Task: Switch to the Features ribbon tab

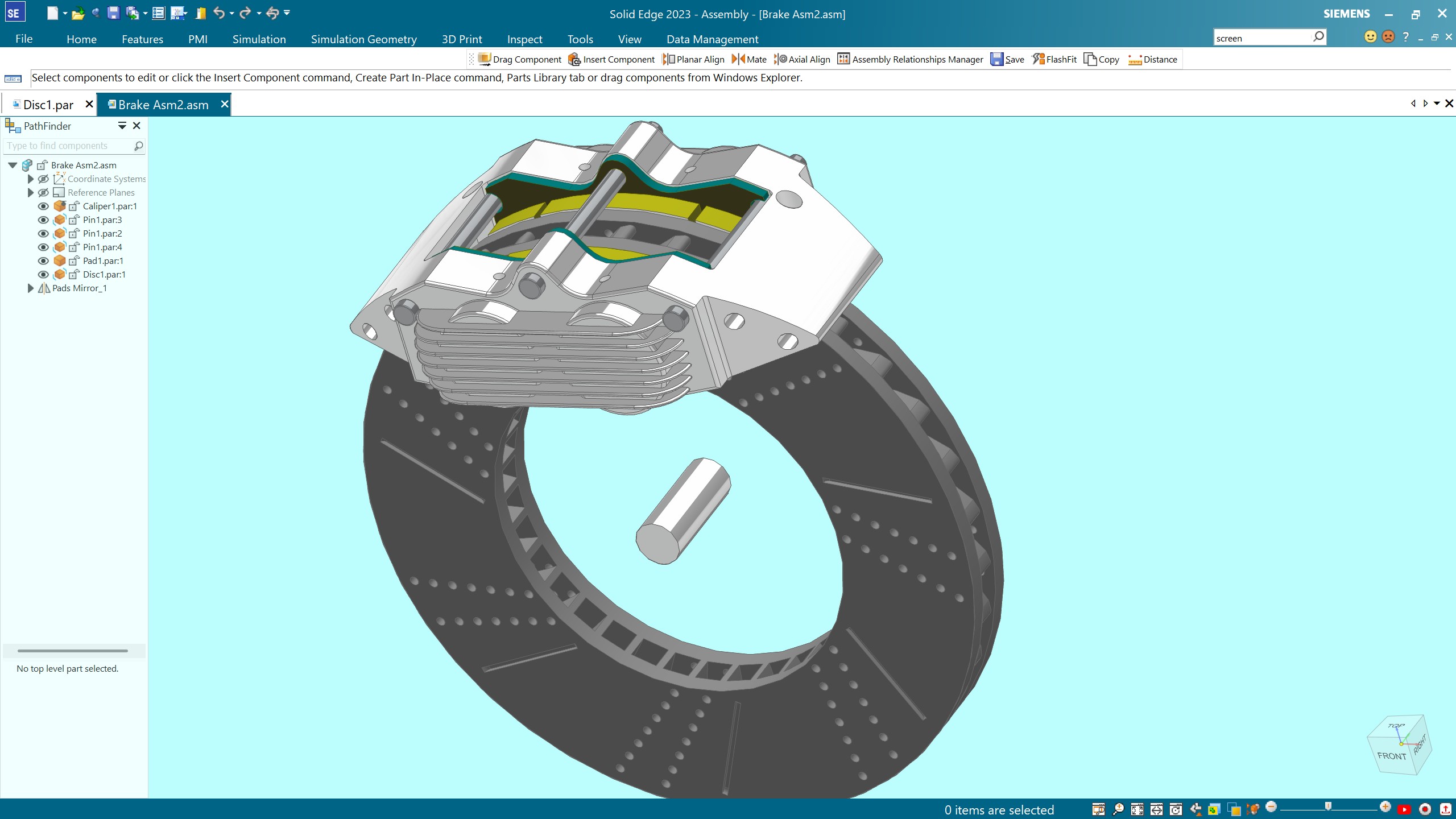Action: point(142,39)
